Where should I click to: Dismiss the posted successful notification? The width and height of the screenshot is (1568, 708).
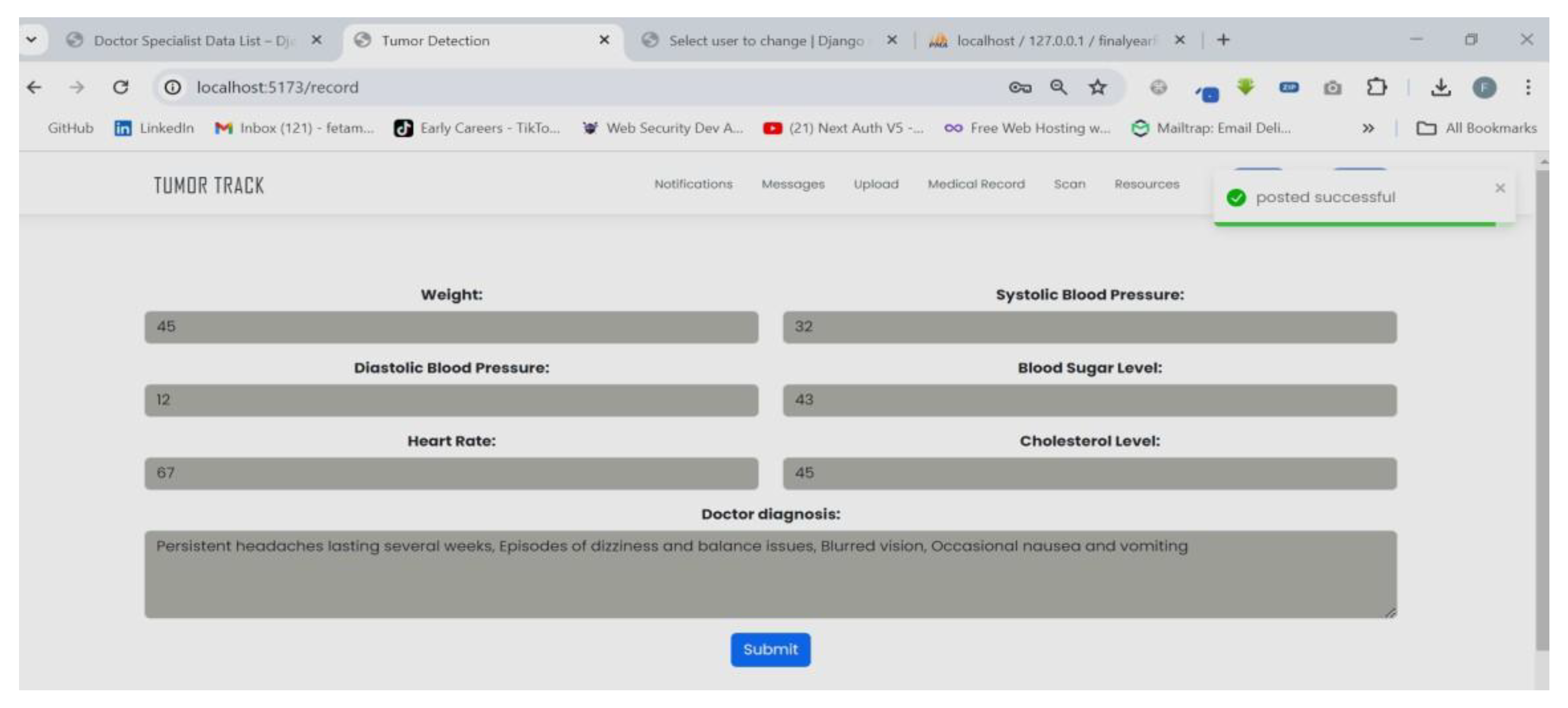(x=1500, y=189)
